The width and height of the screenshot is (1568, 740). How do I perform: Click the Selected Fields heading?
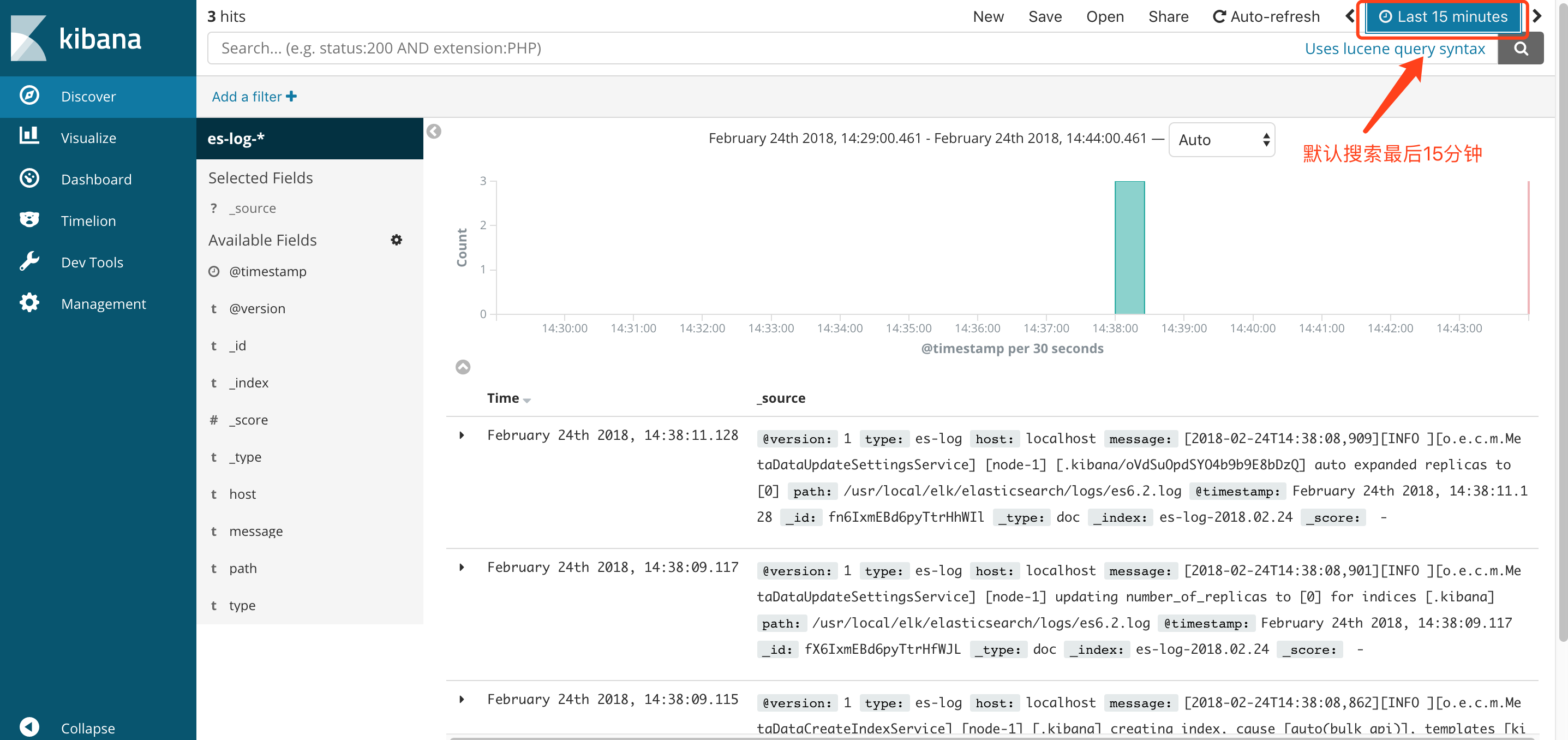[261, 178]
